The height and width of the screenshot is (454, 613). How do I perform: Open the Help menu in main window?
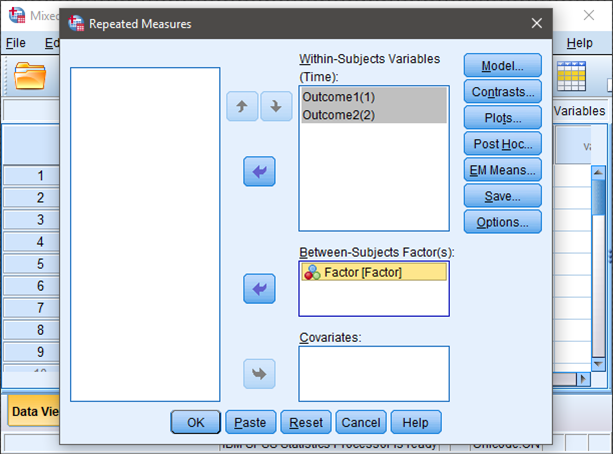click(x=579, y=43)
